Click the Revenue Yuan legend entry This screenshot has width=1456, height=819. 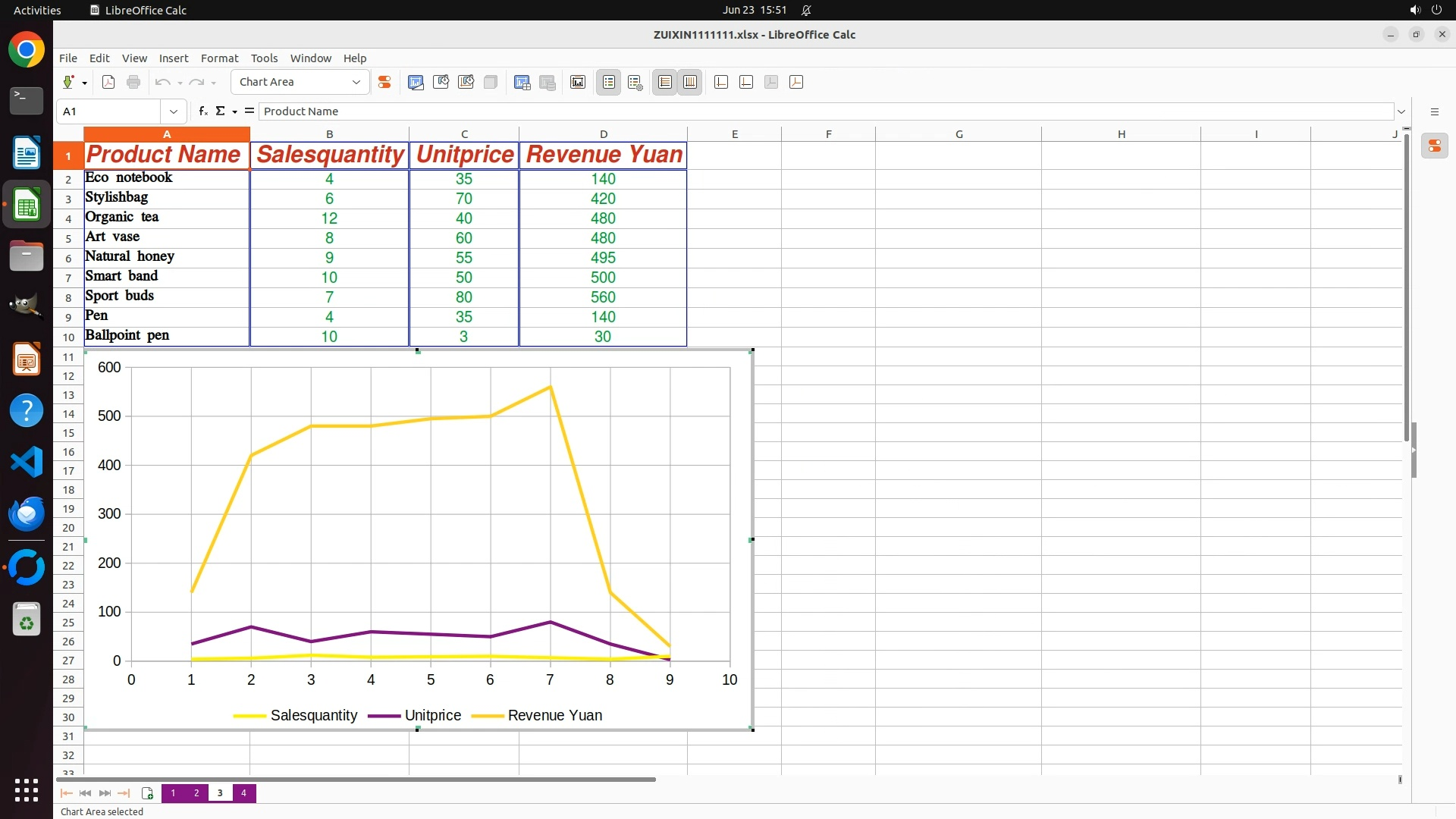pos(554,715)
